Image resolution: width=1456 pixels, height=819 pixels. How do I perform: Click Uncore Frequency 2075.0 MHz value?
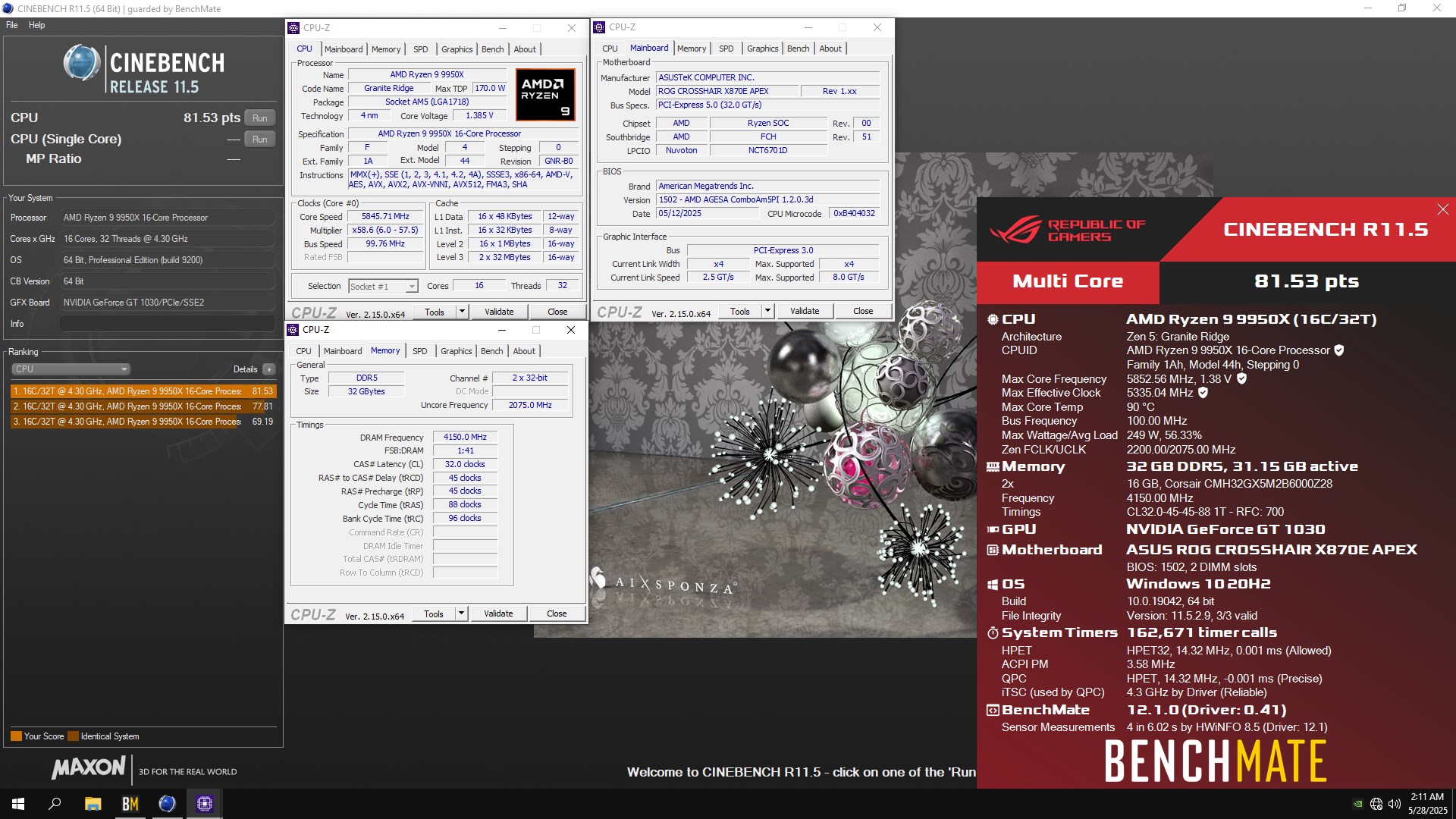click(x=530, y=405)
